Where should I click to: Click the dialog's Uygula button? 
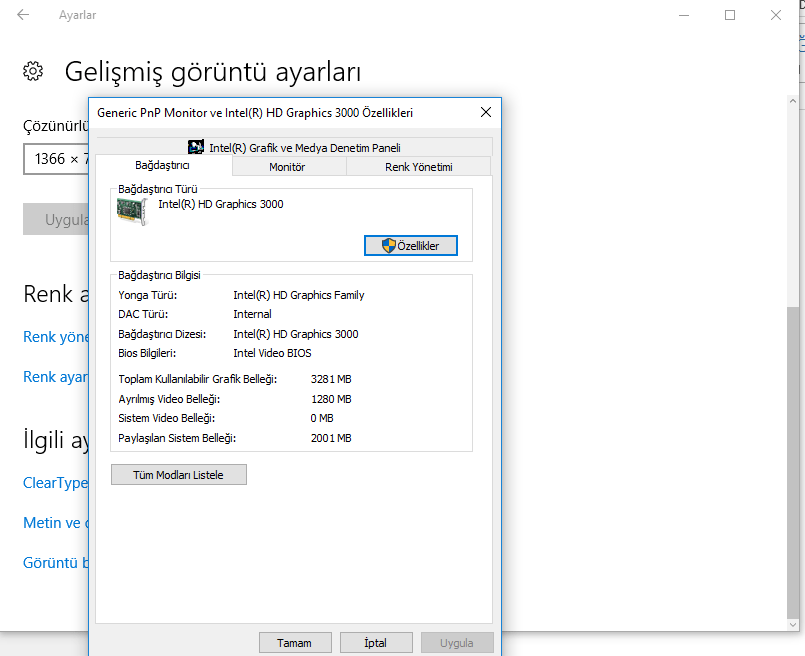[x=457, y=642]
